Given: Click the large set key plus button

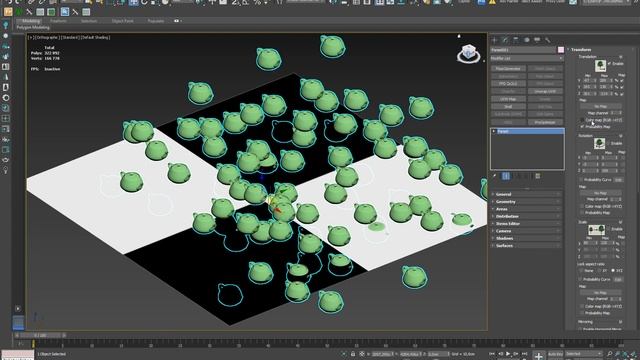Looking at the screenshot, I should tap(538, 356).
